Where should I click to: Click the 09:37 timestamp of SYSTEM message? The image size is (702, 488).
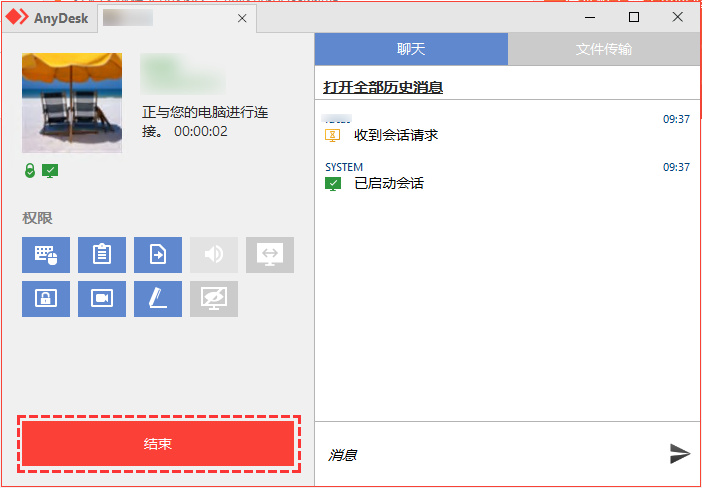point(676,167)
